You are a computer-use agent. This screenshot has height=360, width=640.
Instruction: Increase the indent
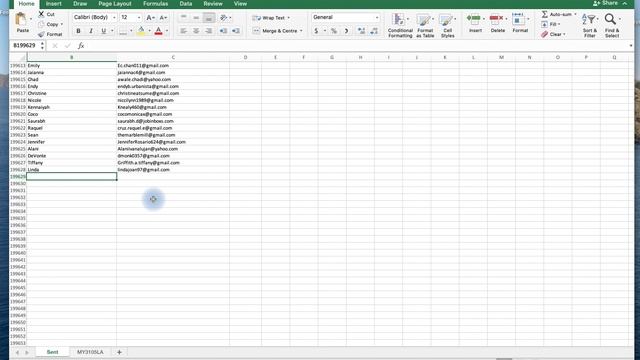click(x=236, y=31)
